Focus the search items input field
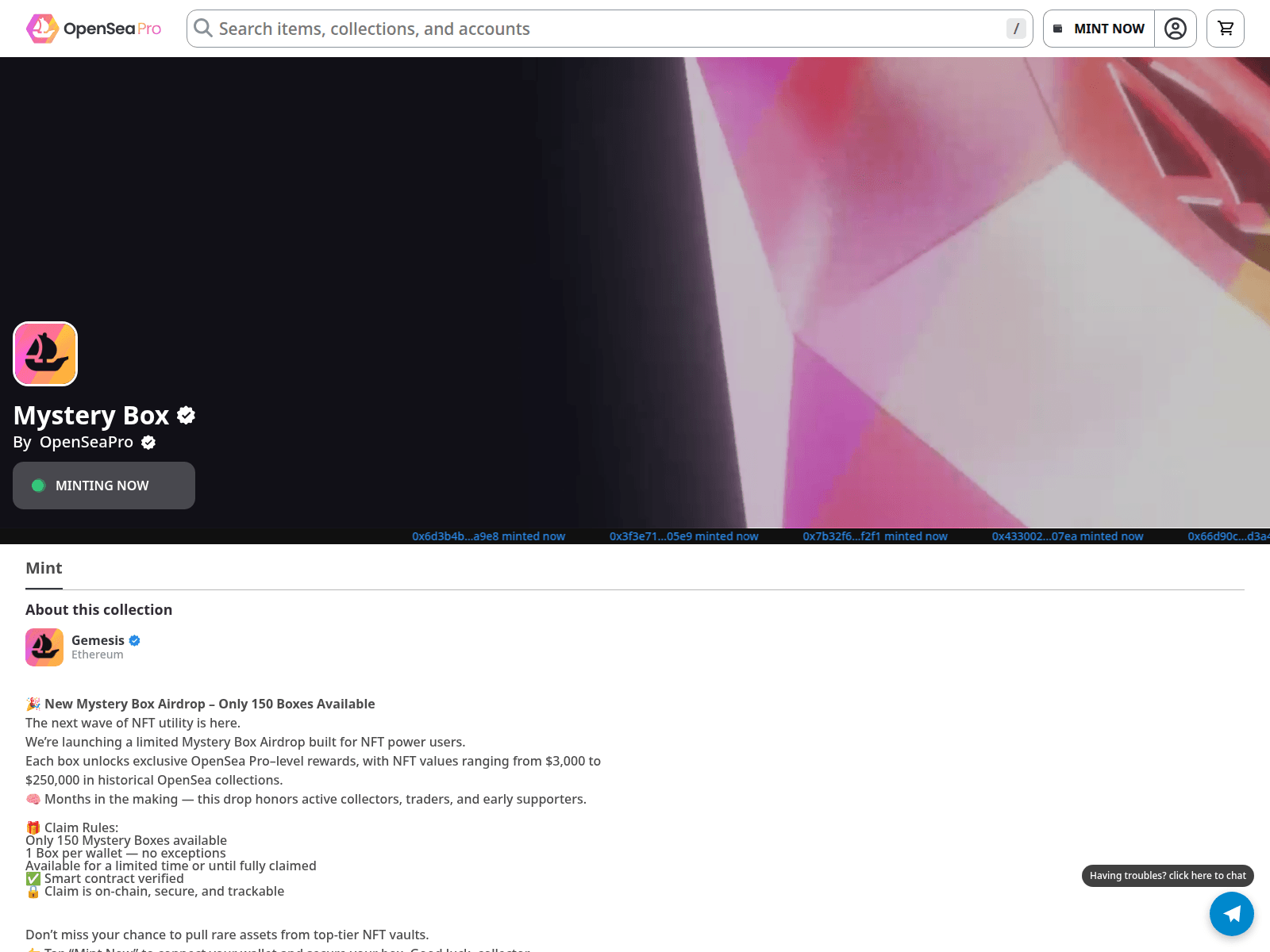 click(603, 29)
